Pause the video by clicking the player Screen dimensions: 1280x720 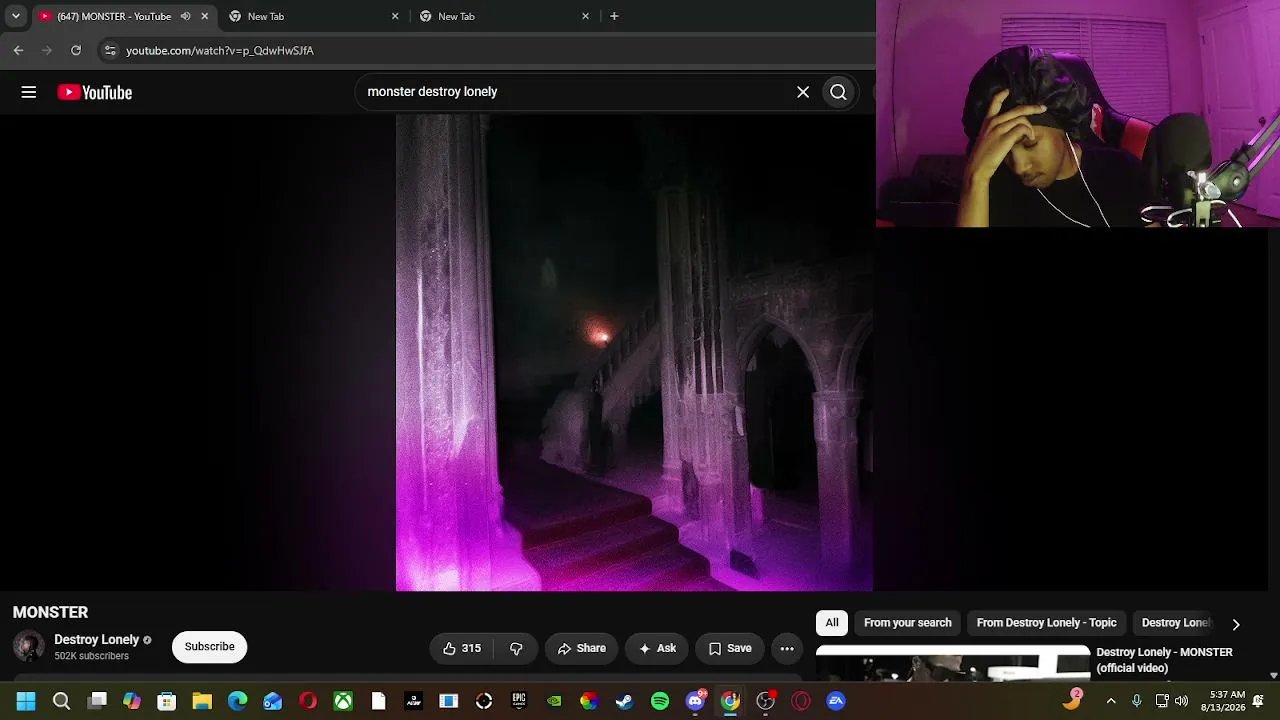(x=634, y=352)
